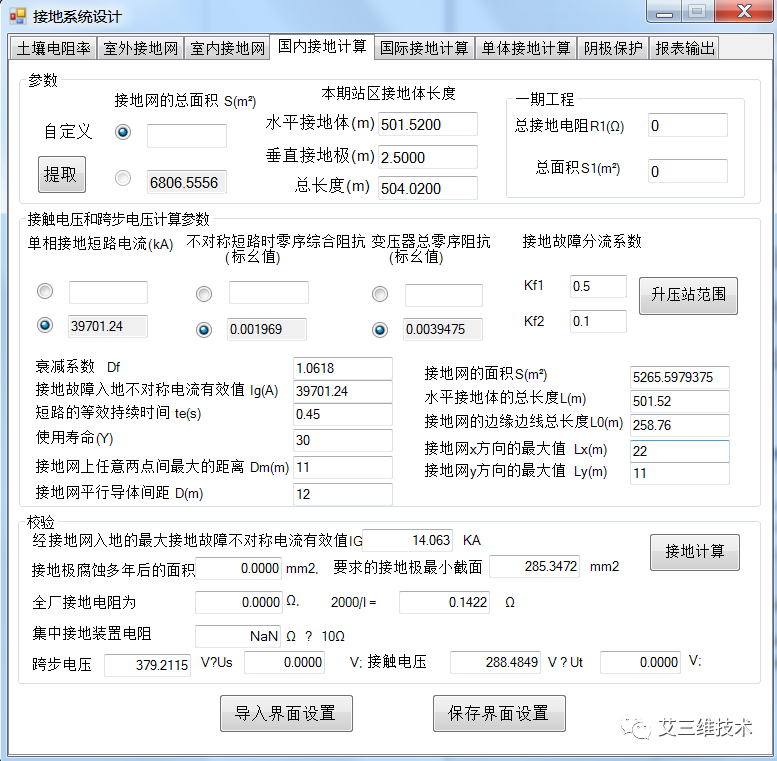Click the 集中接地装置电阻 field showing NaN
Screen dimensions: 777x761
(x=238, y=636)
